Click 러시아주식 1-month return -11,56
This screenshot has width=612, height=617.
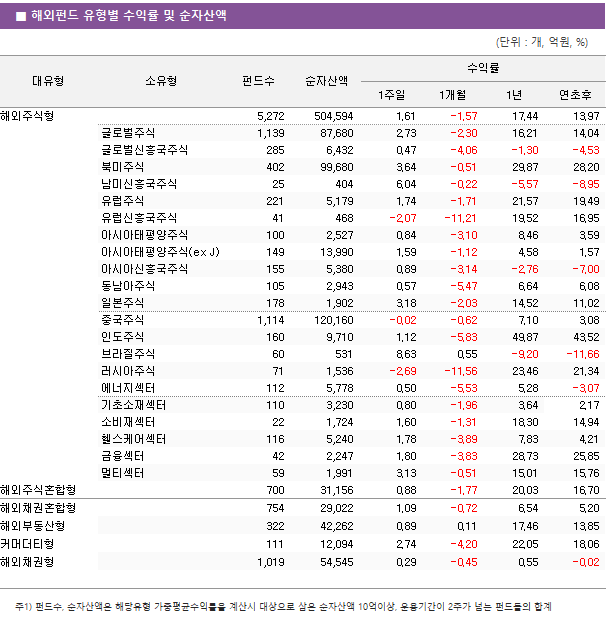coord(461,371)
